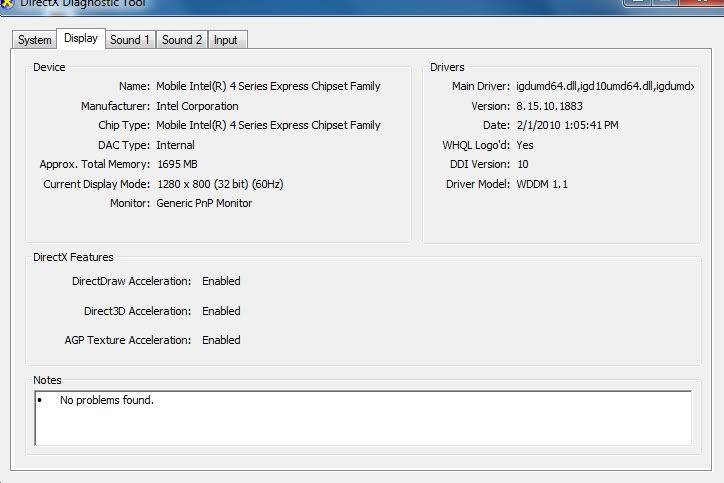This screenshot has height=483, width=724.
Task: Go to the Input tab
Action: point(226,40)
